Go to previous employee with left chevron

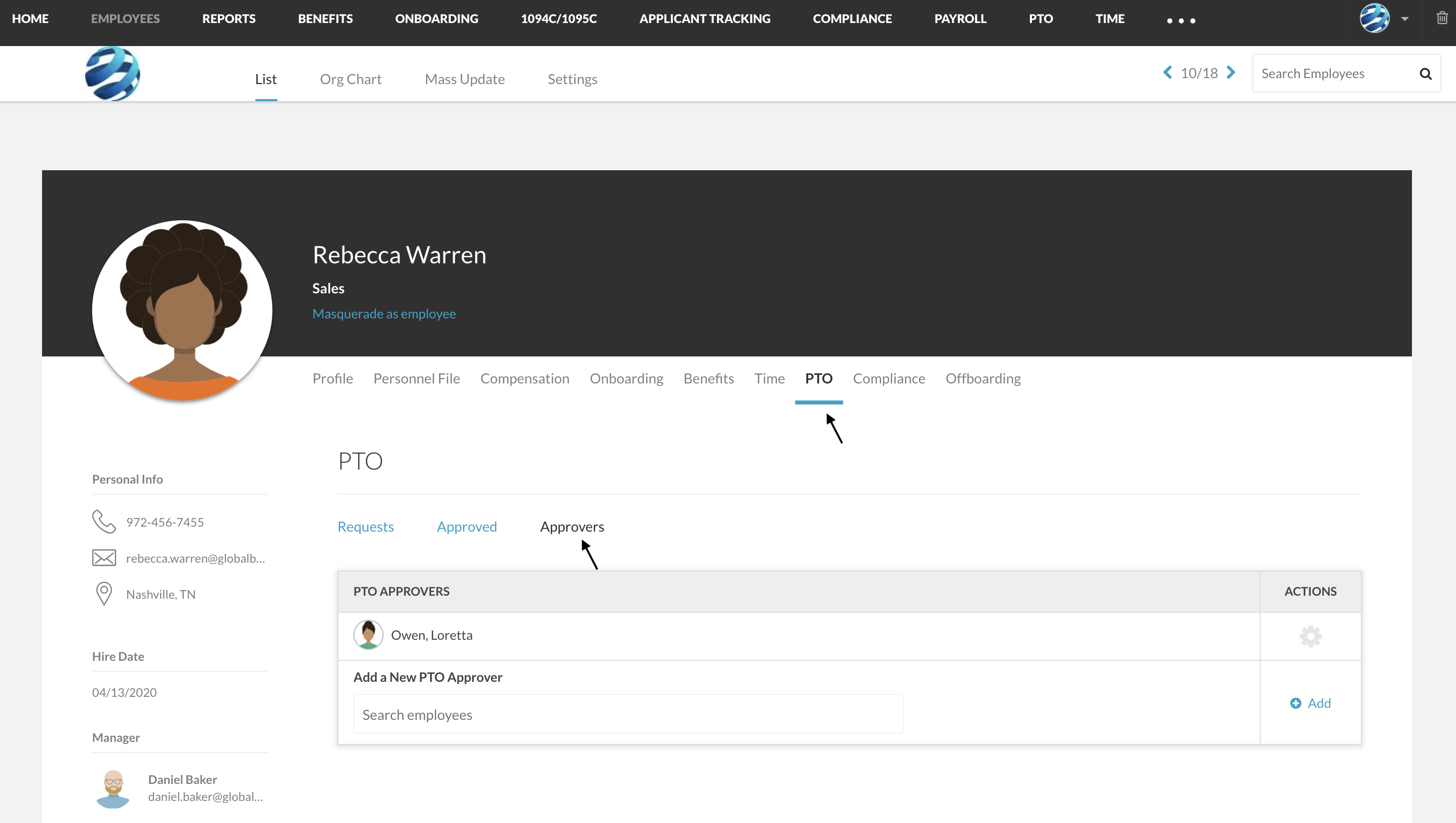tap(1168, 73)
